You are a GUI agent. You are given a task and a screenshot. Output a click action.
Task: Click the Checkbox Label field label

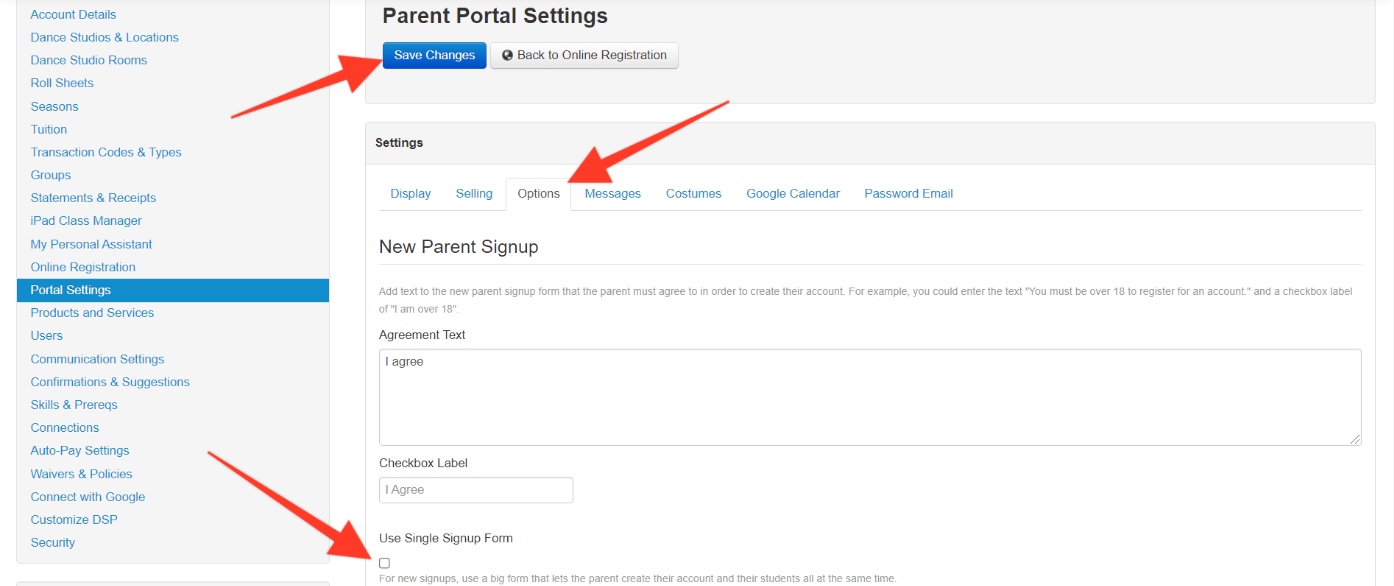tap(423, 463)
